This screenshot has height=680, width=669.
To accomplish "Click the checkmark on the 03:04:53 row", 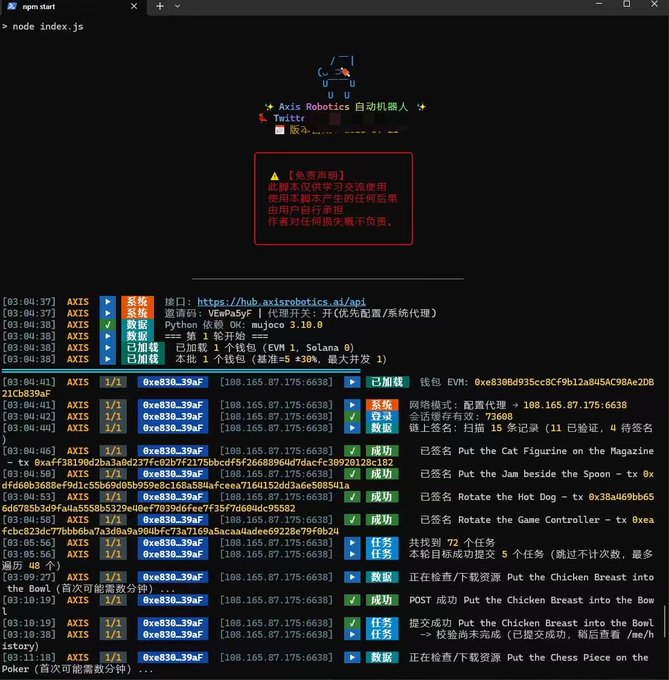I will coord(352,497).
